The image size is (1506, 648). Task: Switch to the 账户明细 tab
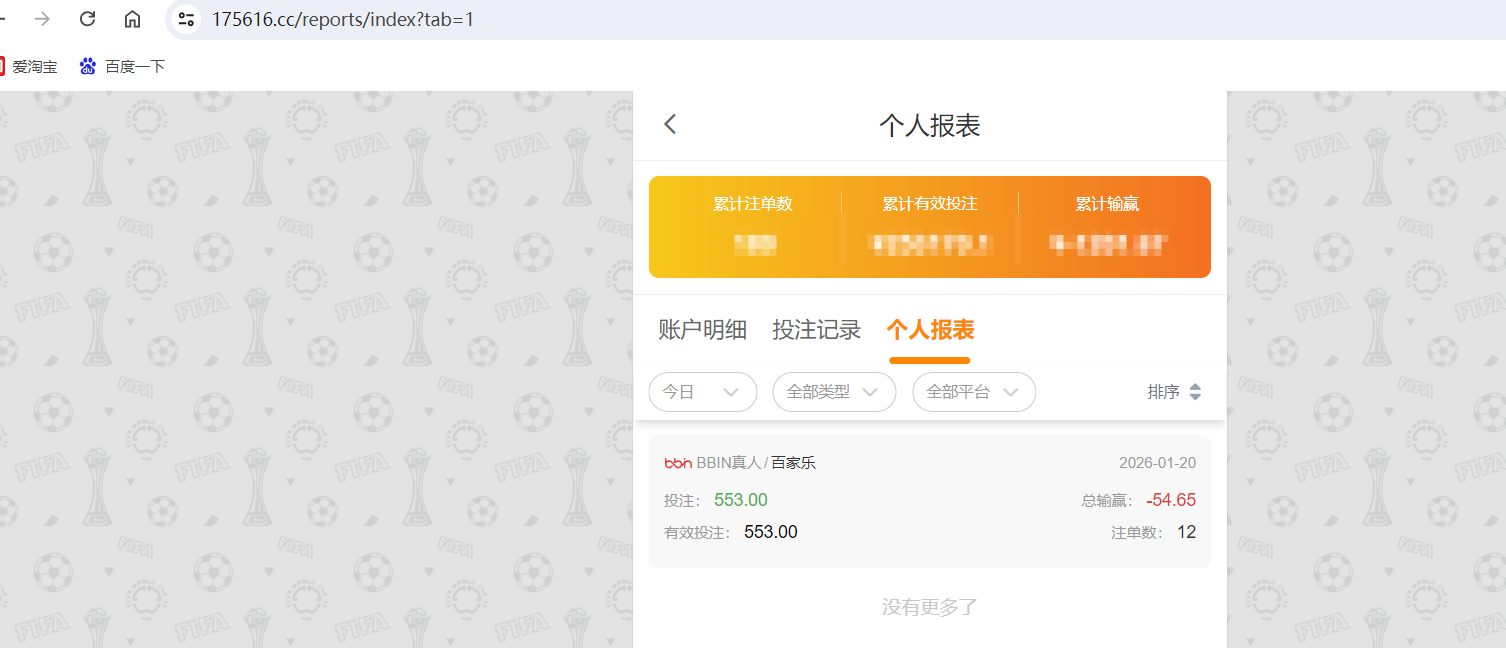(703, 330)
